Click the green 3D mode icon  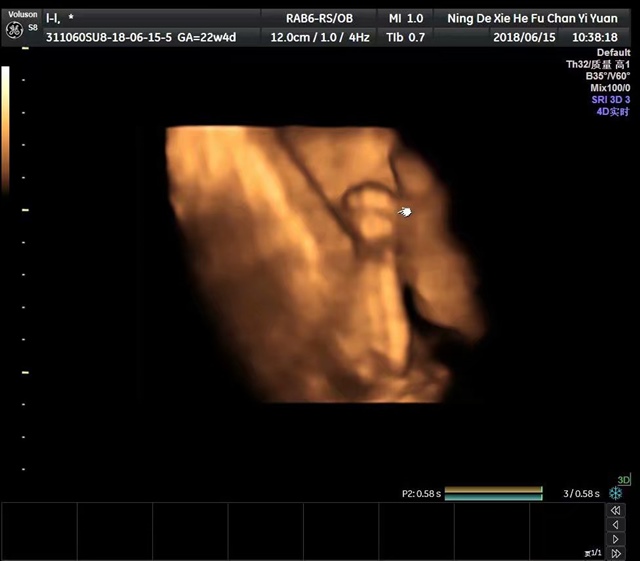[624, 480]
